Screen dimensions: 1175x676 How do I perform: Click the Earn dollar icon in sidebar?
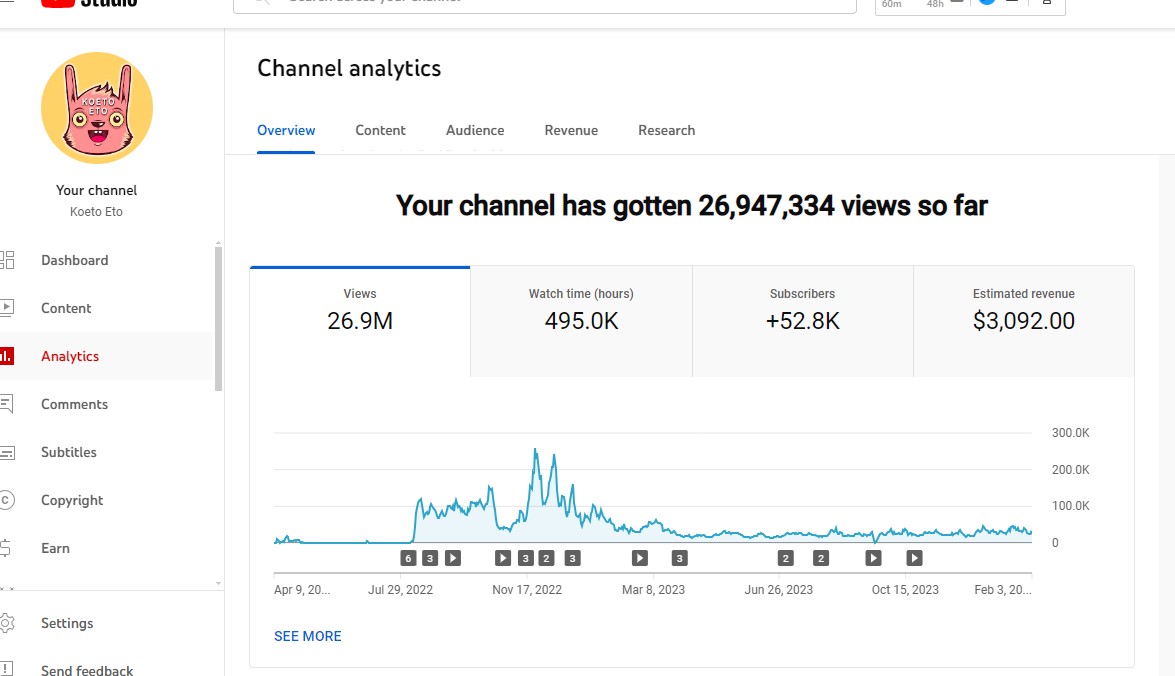click(x=7, y=548)
